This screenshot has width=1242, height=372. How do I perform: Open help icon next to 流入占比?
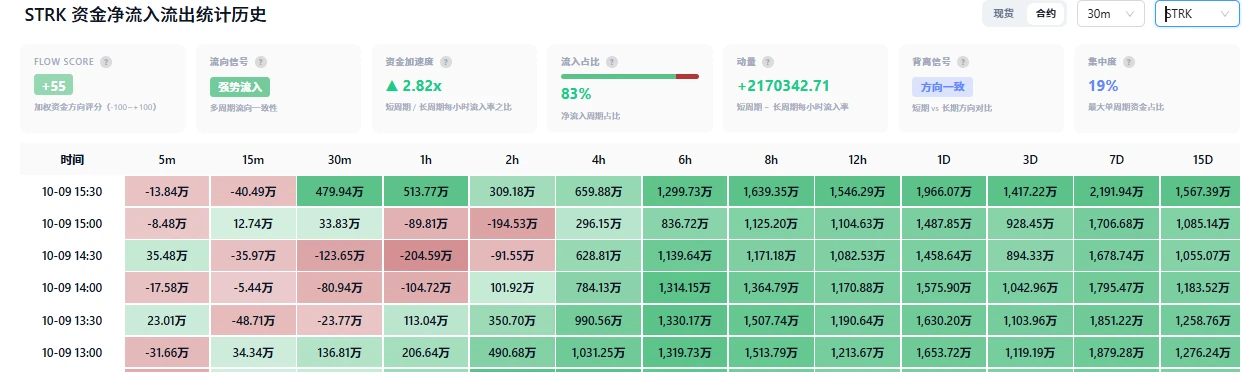(x=611, y=62)
